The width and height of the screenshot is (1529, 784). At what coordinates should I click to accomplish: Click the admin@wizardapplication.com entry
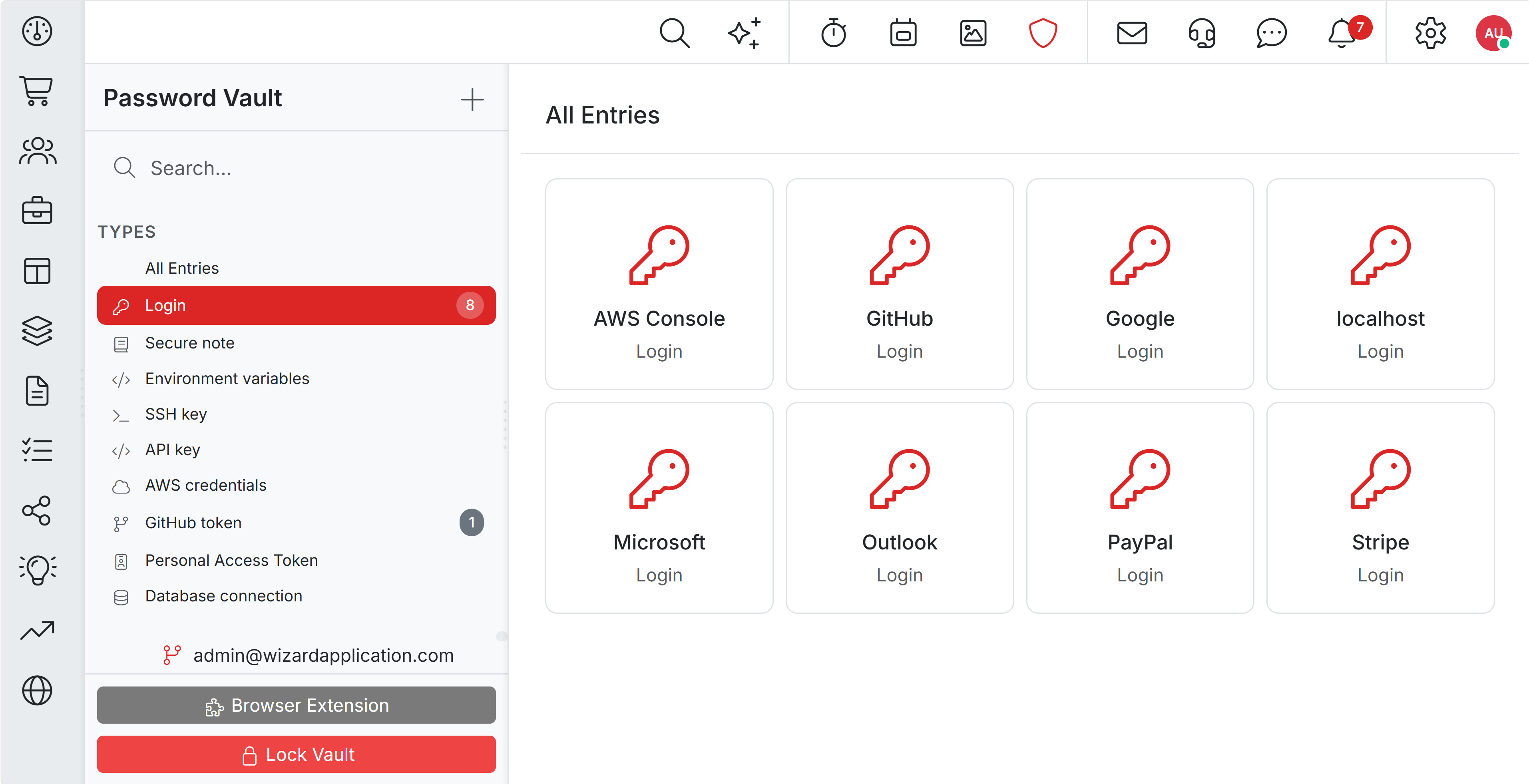[308, 655]
